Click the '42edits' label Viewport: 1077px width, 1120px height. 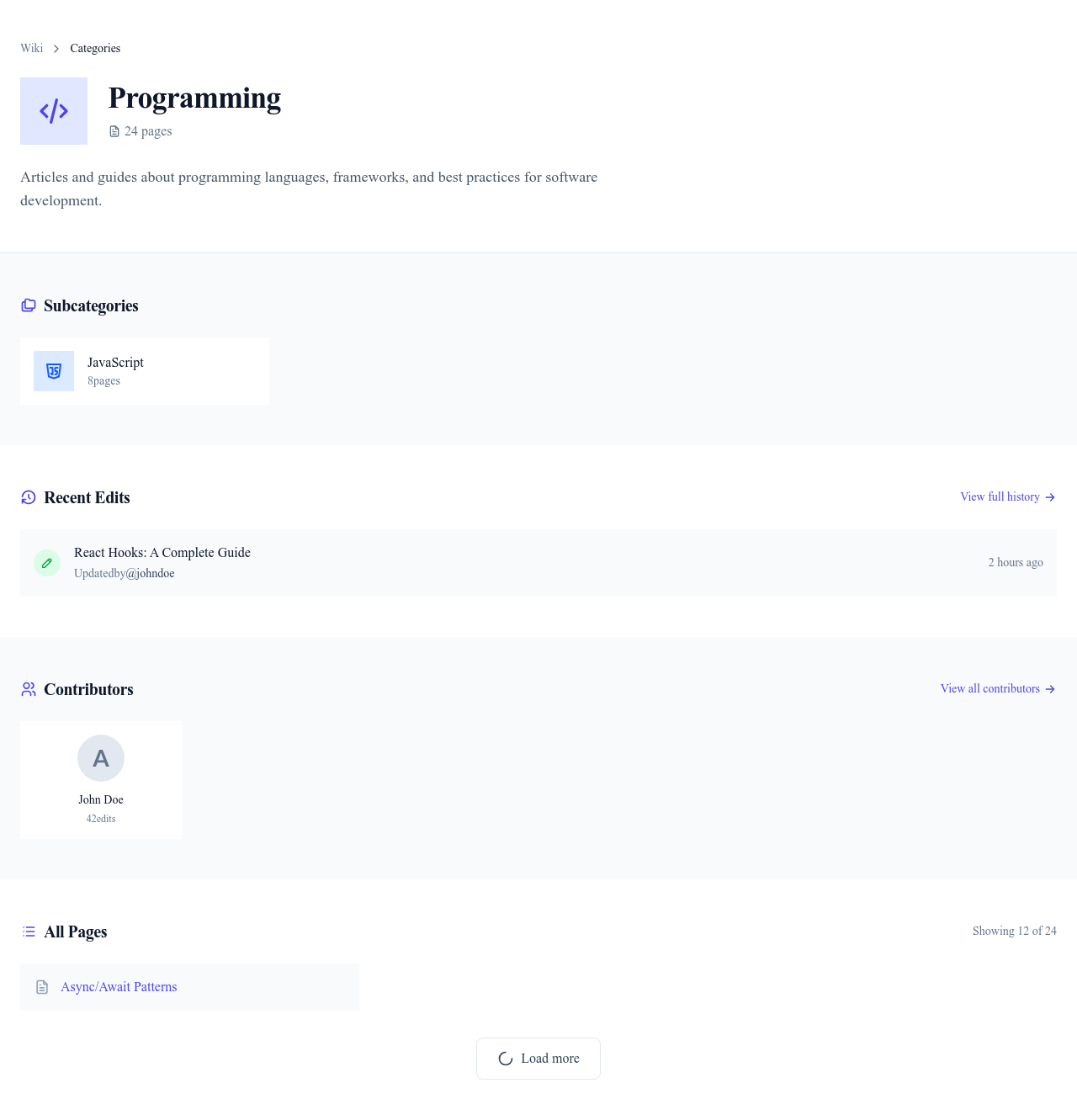pos(101,819)
